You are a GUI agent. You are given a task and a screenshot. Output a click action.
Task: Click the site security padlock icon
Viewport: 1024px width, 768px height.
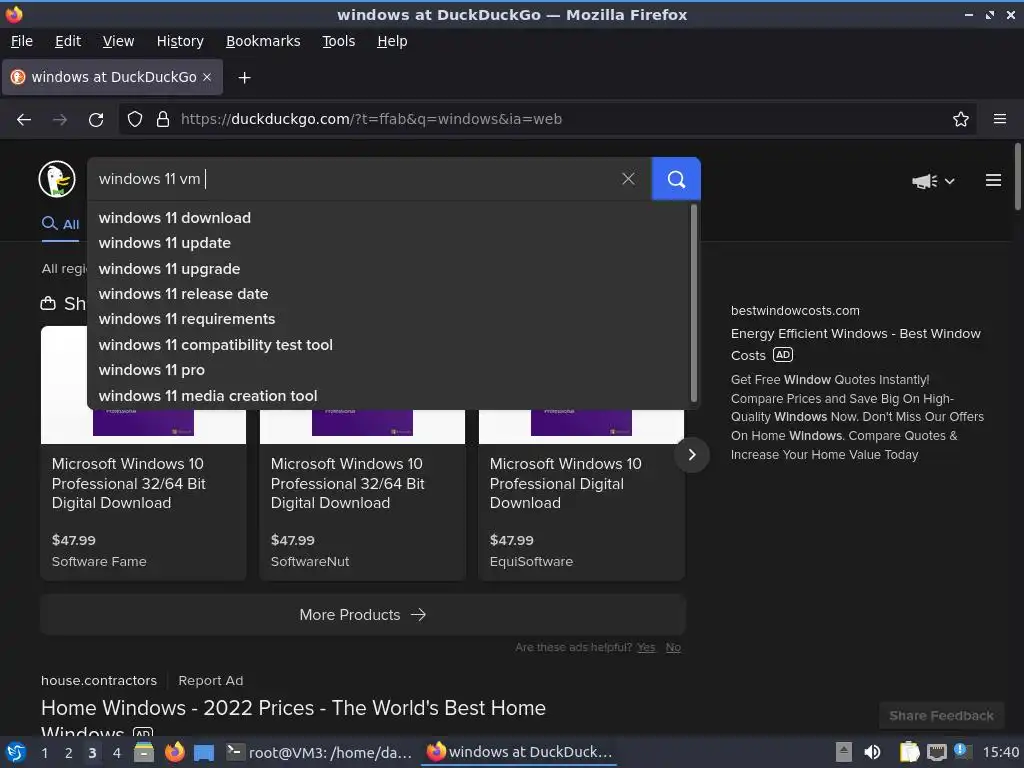pos(163,119)
